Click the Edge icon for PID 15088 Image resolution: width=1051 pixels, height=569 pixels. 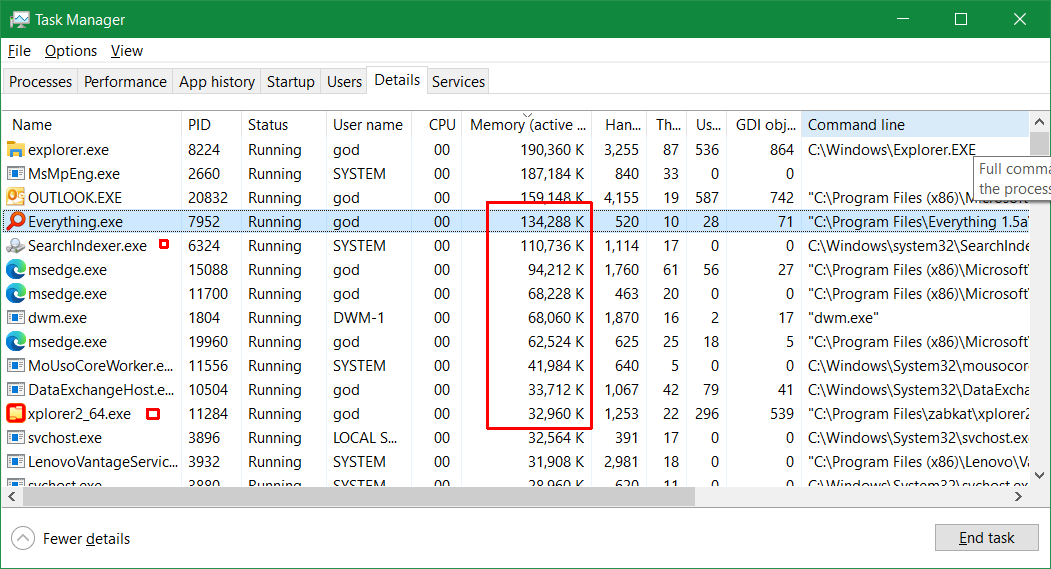(x=15, y=269)
